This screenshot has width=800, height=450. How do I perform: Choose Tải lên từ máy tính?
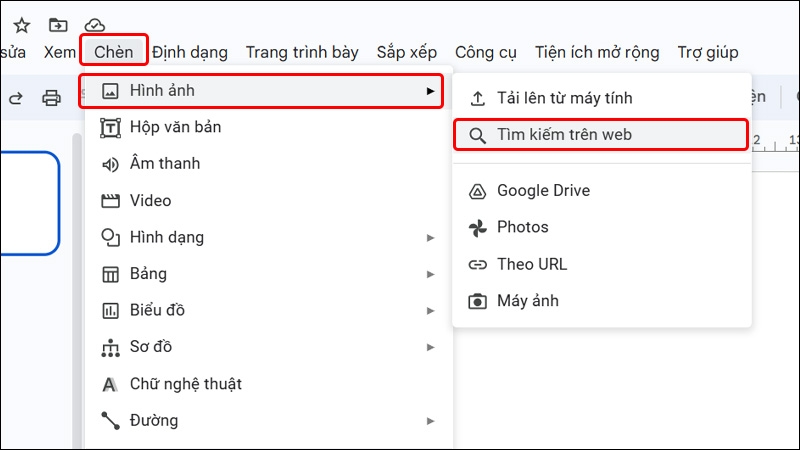[602, 98]
